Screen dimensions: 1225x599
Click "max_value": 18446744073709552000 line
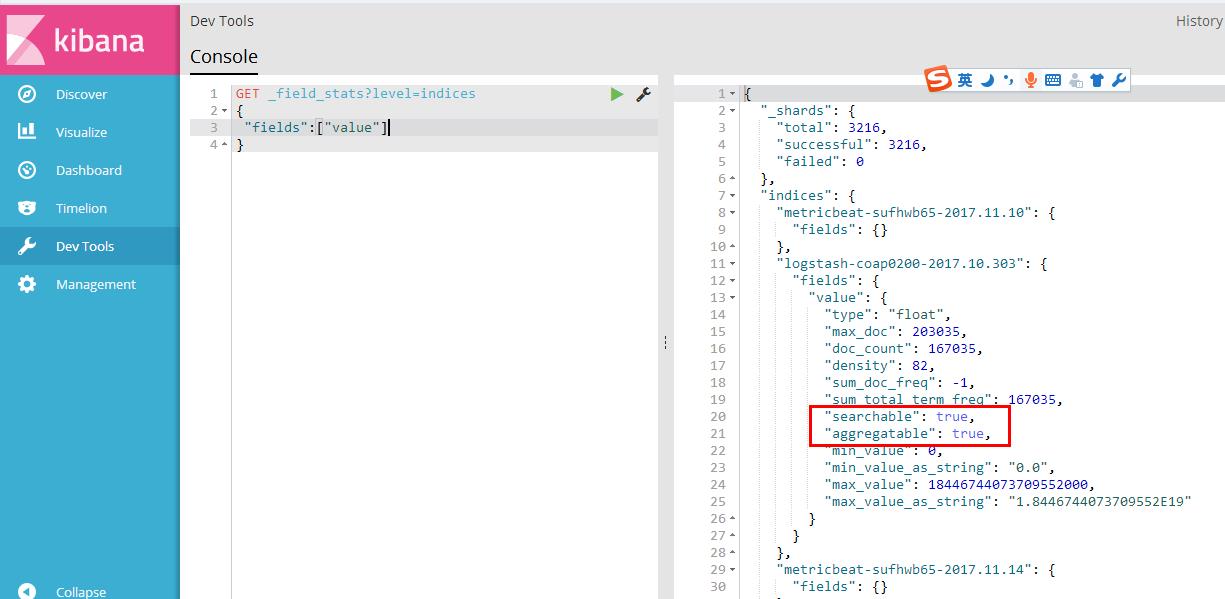(959, 484)
